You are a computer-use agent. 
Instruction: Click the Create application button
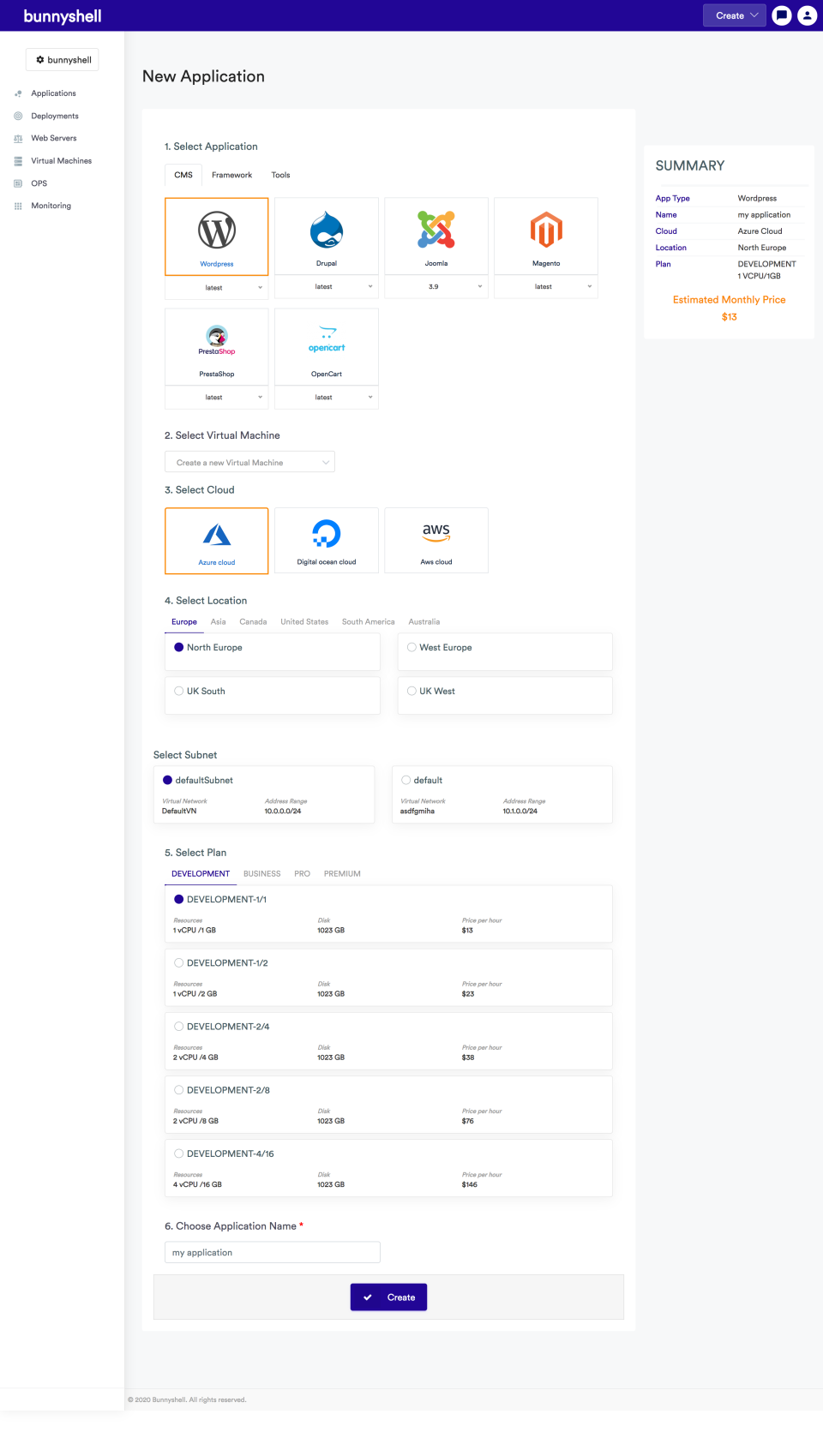tap(388, 1297)
